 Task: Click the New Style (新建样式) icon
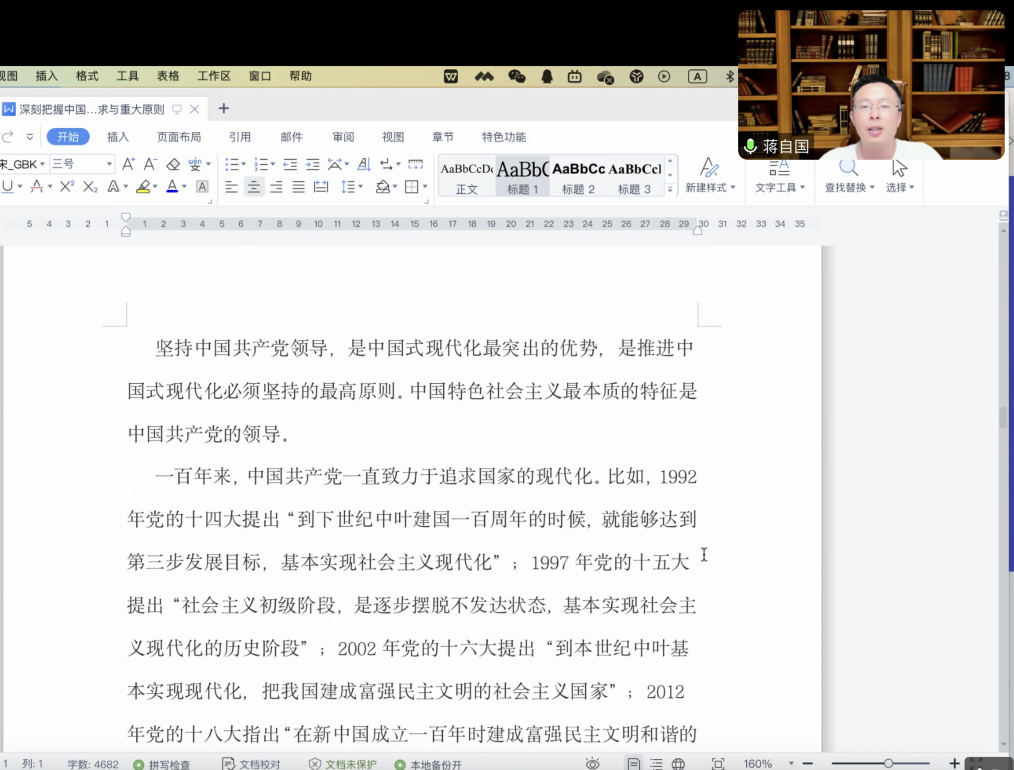pyautogui.click(x=709, y=175)
